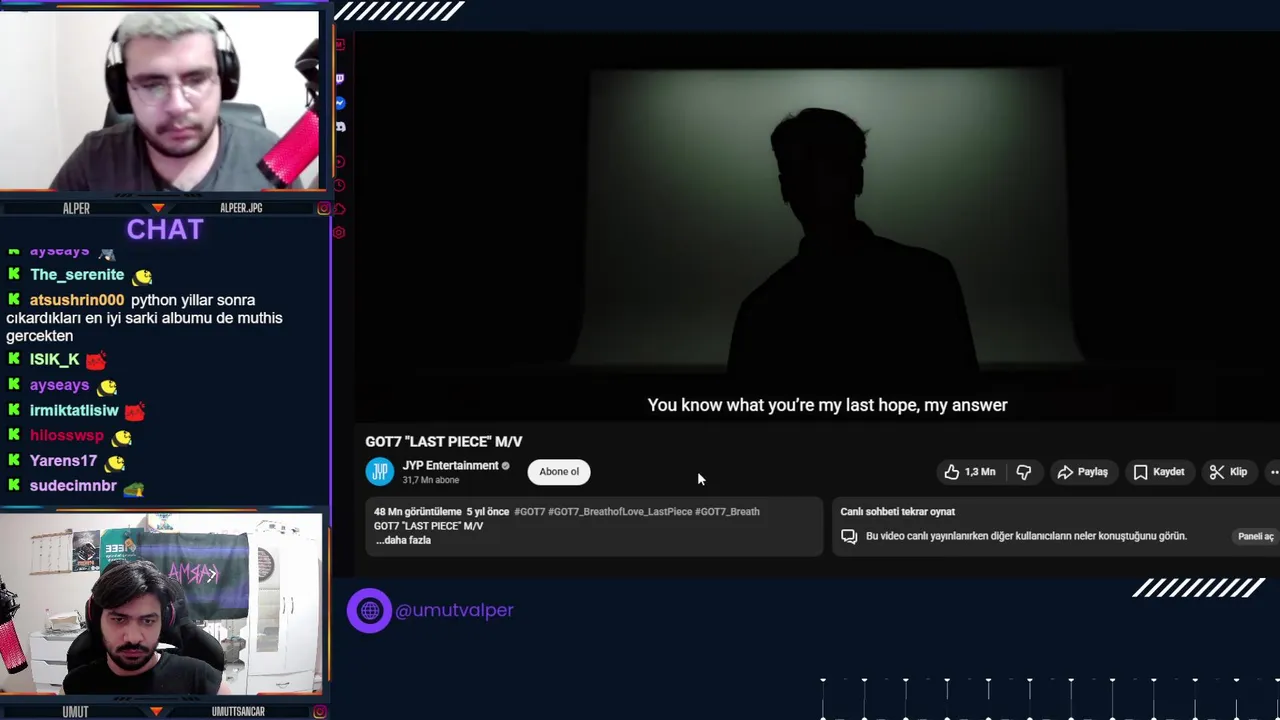Image resolution: width=1280 pixels, height=720 pixels.
Task: Click the red emote next to irmiktatlisiw
Action: point(135,411)
